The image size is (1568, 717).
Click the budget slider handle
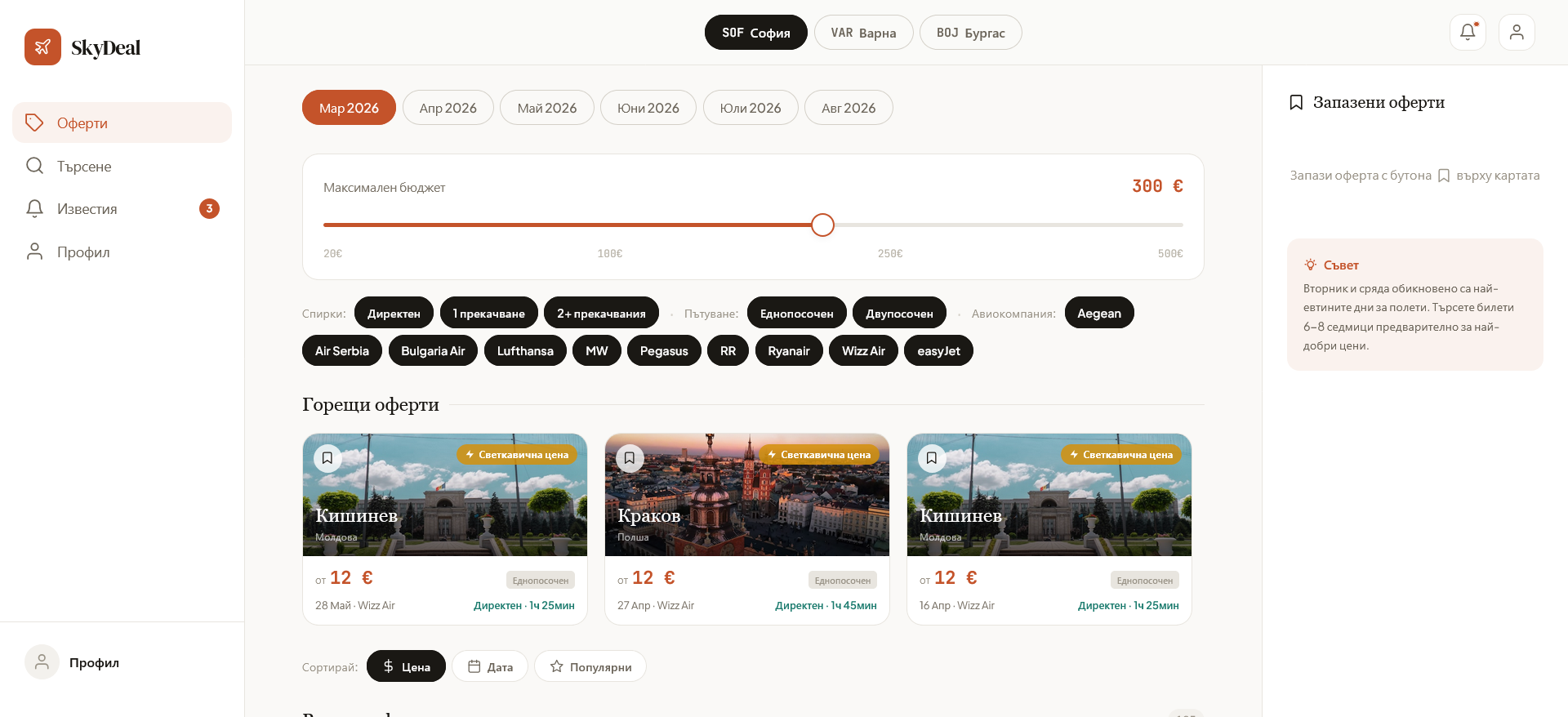[822, 225]
